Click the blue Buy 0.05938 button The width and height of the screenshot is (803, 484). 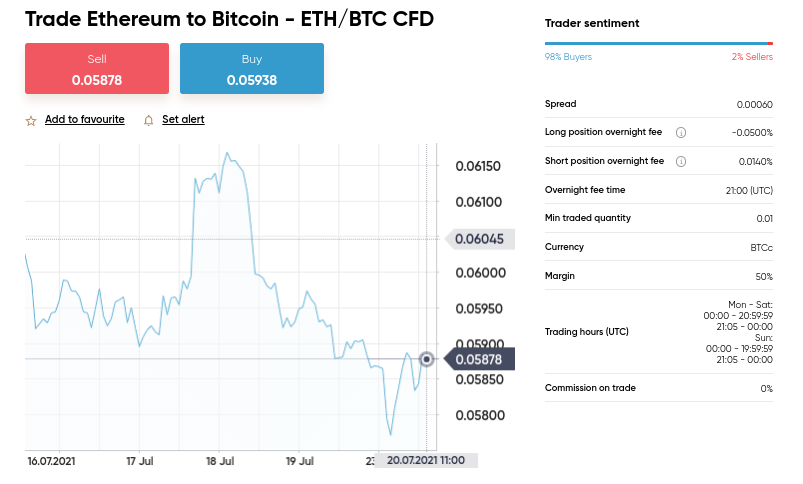click(252, 69)
